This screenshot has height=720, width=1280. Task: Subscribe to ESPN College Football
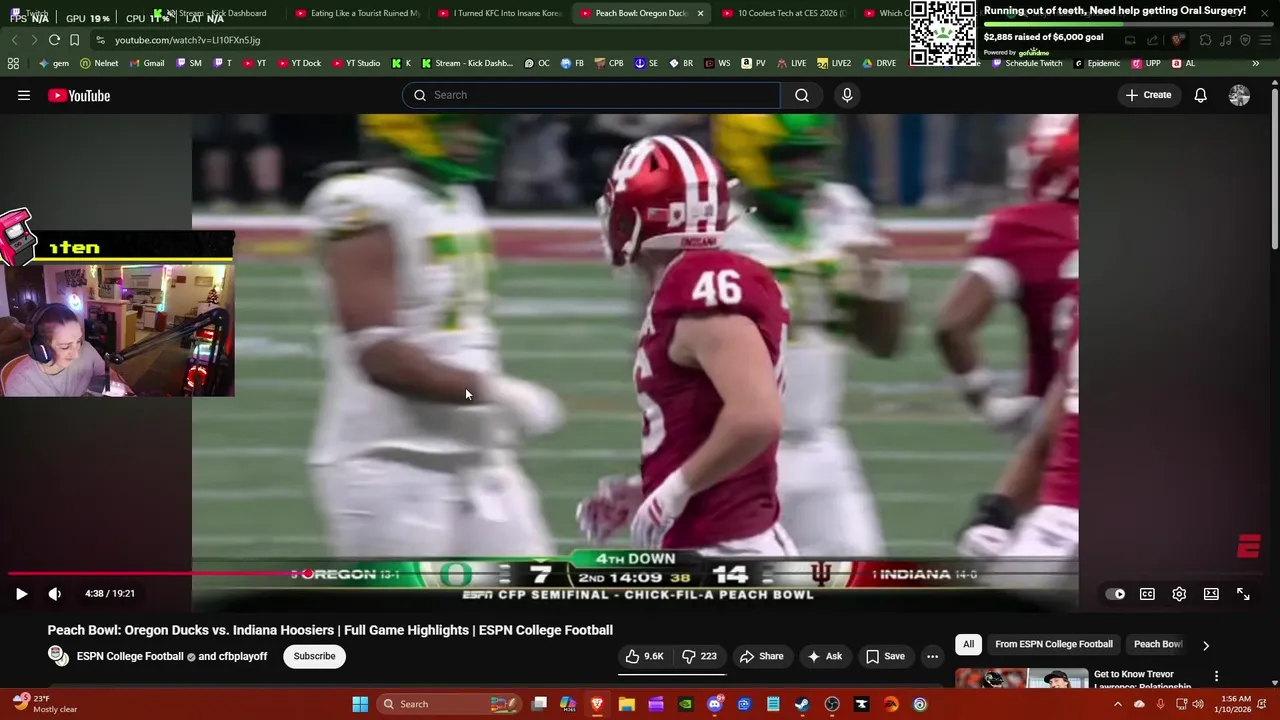[314, 656]
